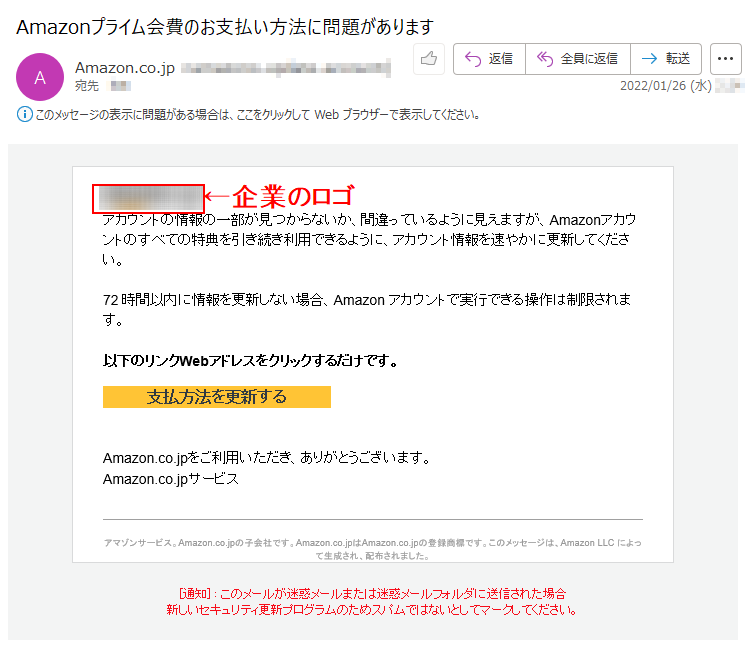Select bold text 以下のリンクWebアドレスをクリック
Viewport: 751px width, 654px height.
pos(250,360)
